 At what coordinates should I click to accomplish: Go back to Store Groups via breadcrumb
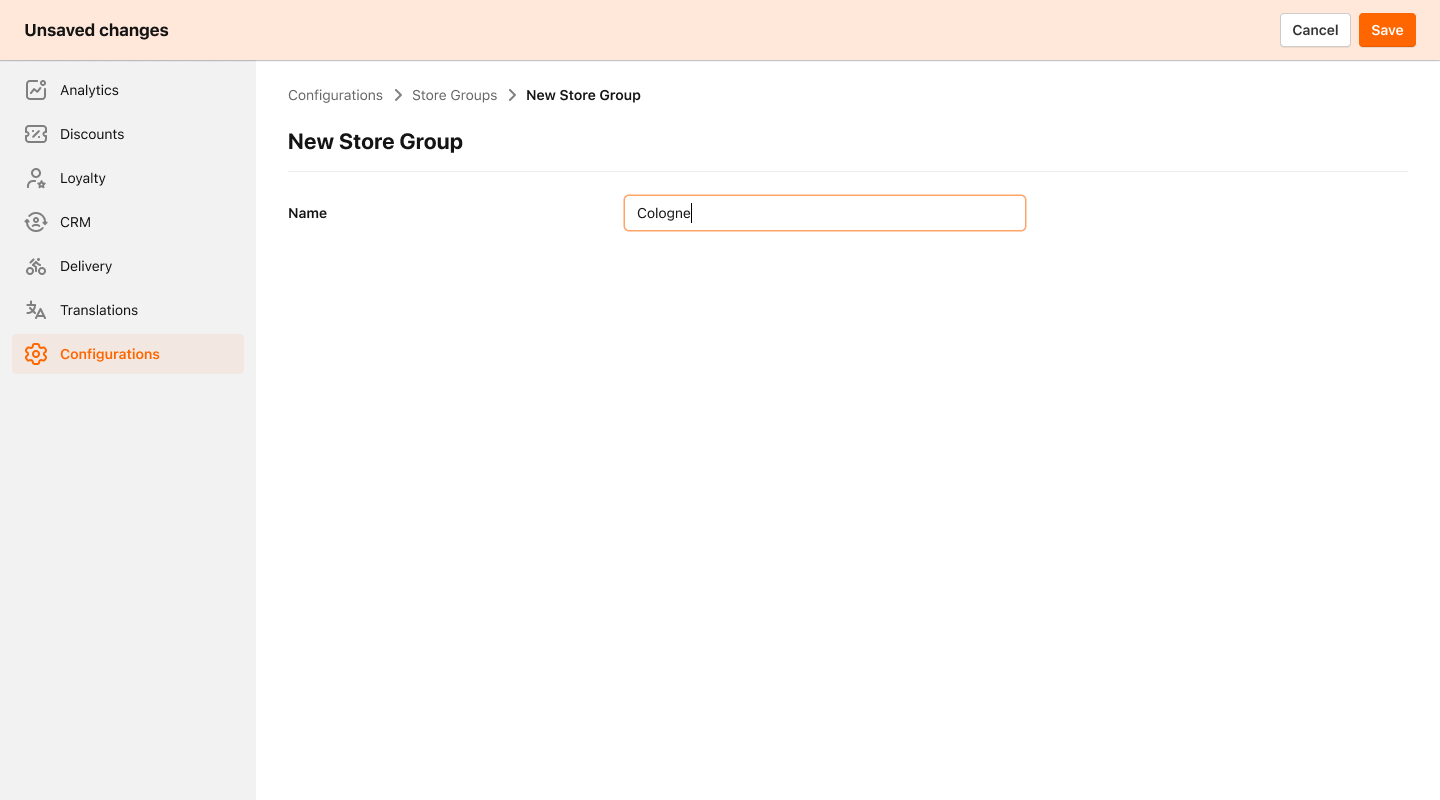pos(455,95)
